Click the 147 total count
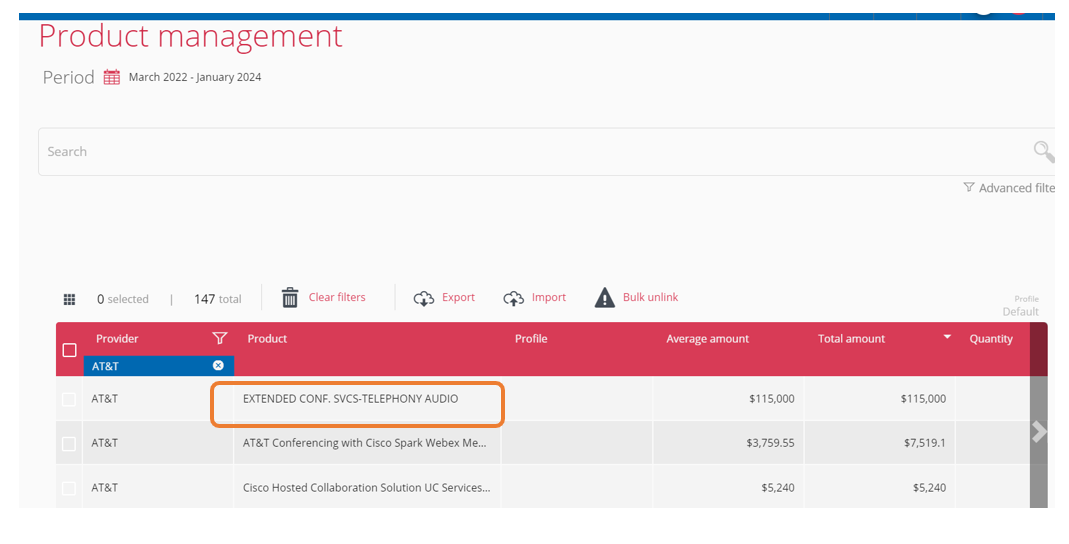Viewport: 1069px width, 544px height. (x=217, y=299)
